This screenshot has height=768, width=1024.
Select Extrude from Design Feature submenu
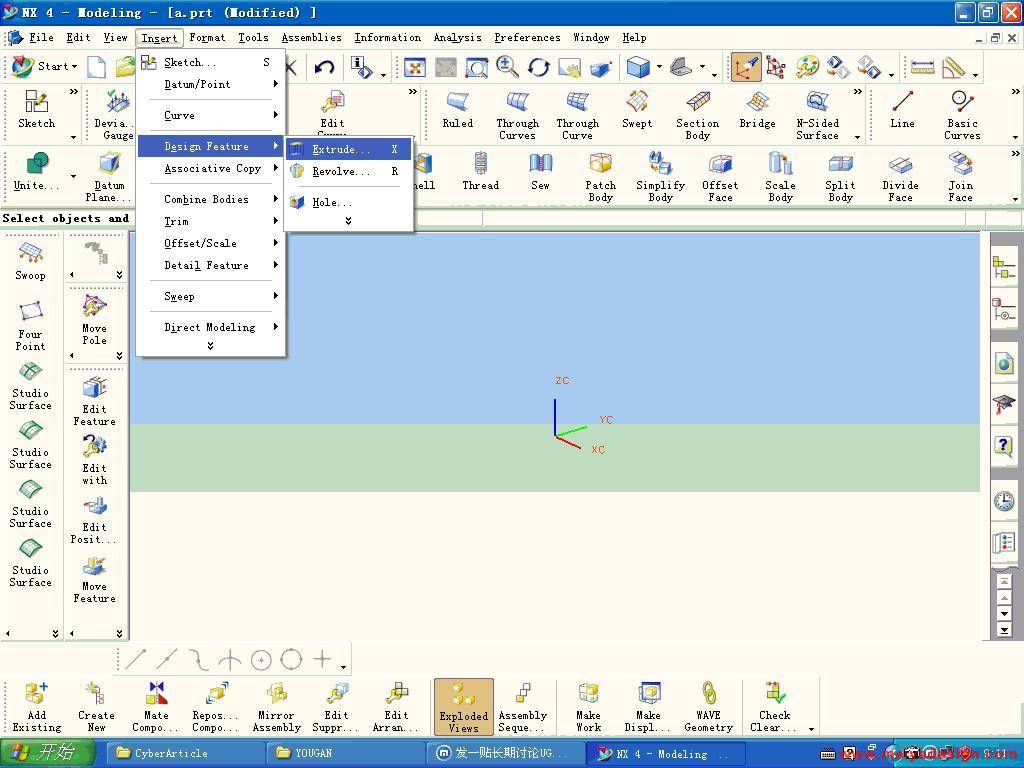(348, 150)
